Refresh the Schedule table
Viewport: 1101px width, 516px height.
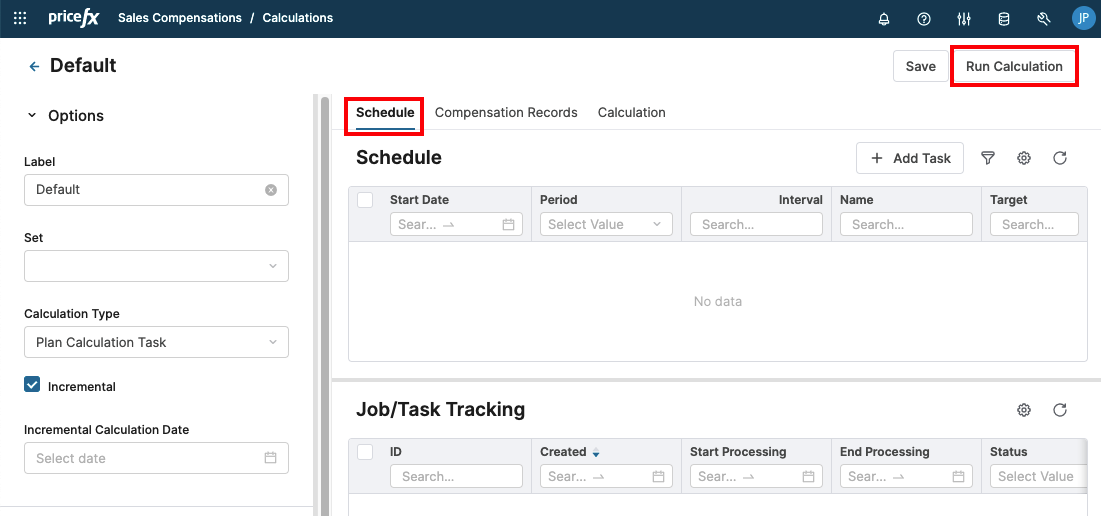(1060, 158)
